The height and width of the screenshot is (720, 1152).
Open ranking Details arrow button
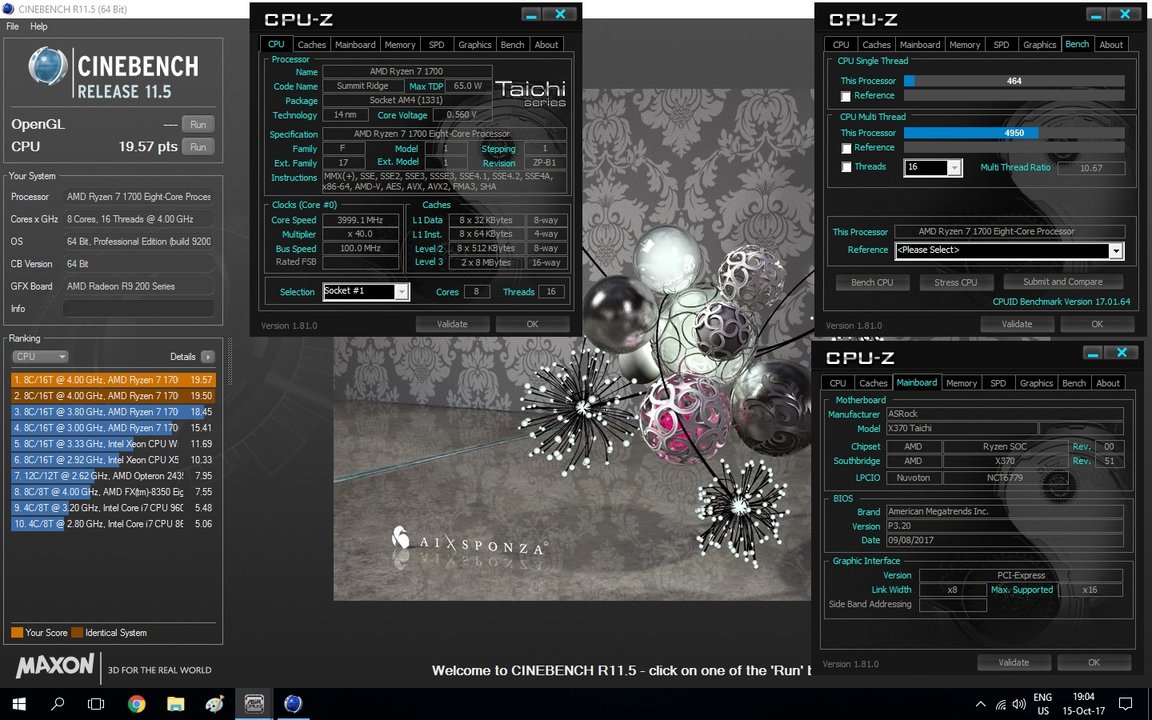coord(208,356)
